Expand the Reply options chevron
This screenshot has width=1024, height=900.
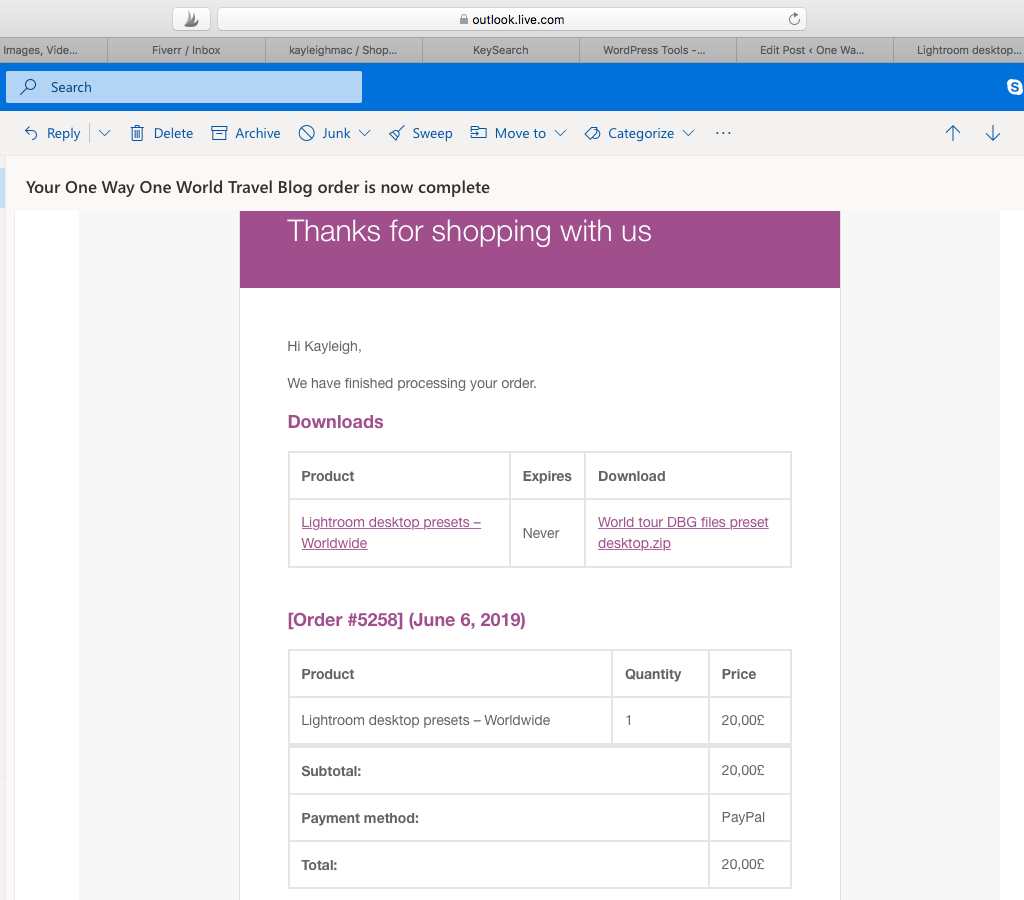(x=104, y=133)
